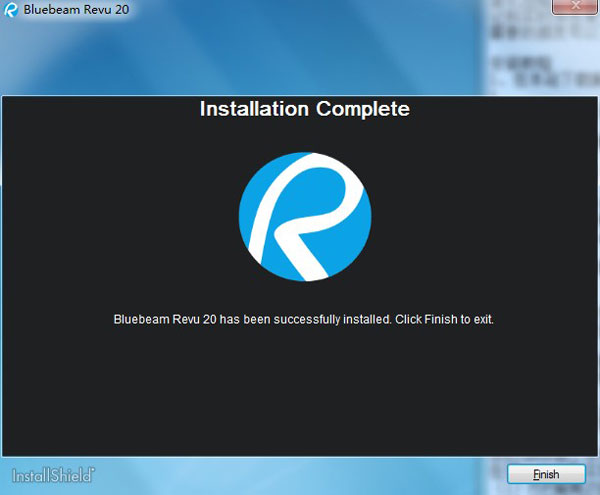Click the 'Bluebeam Revu 20' window title text
Image resolution: width=600 pixels, height=495 pixels.
click(76, 10)
